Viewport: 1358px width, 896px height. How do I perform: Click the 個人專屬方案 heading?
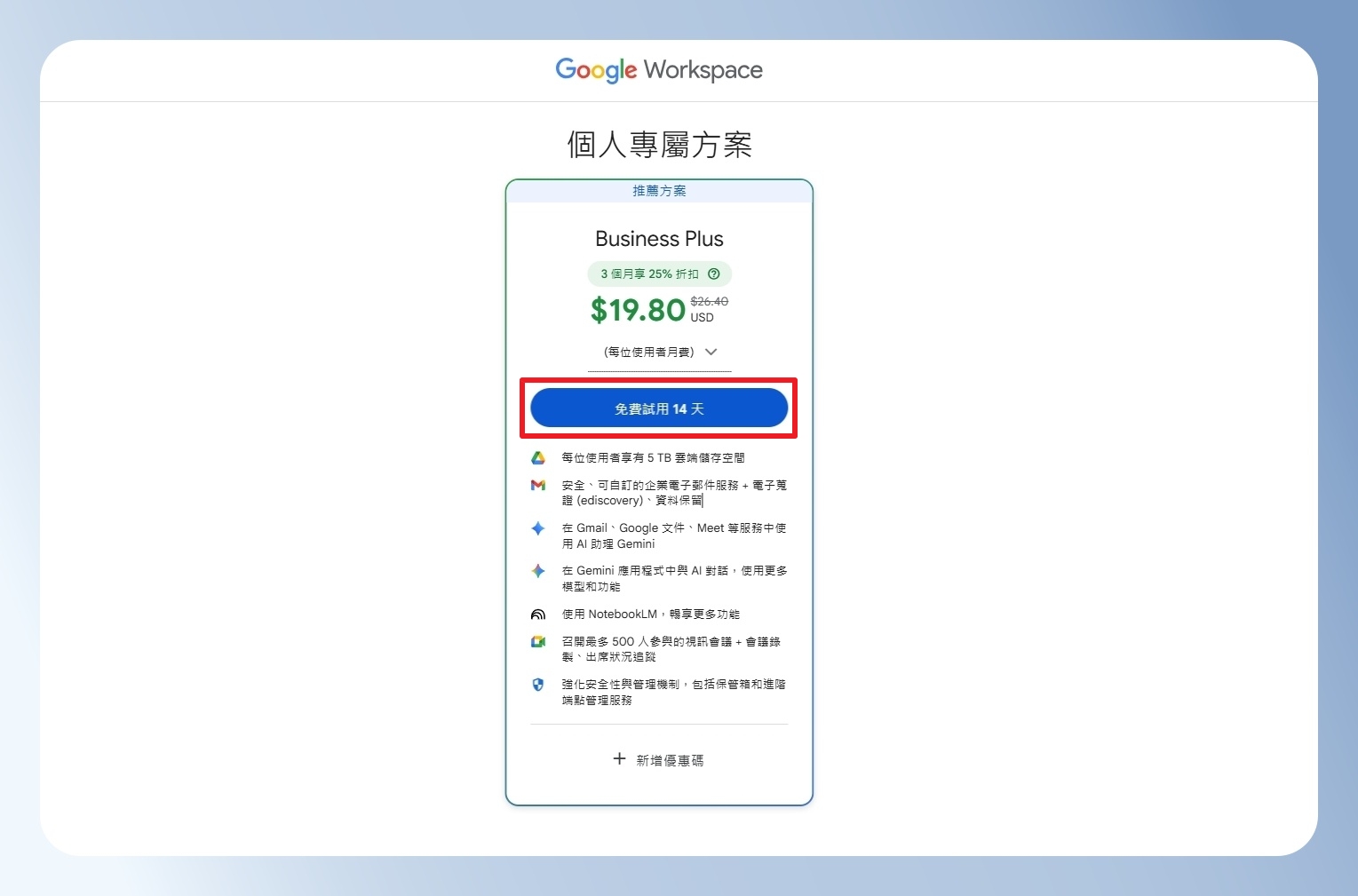click(x=660, y=145)
